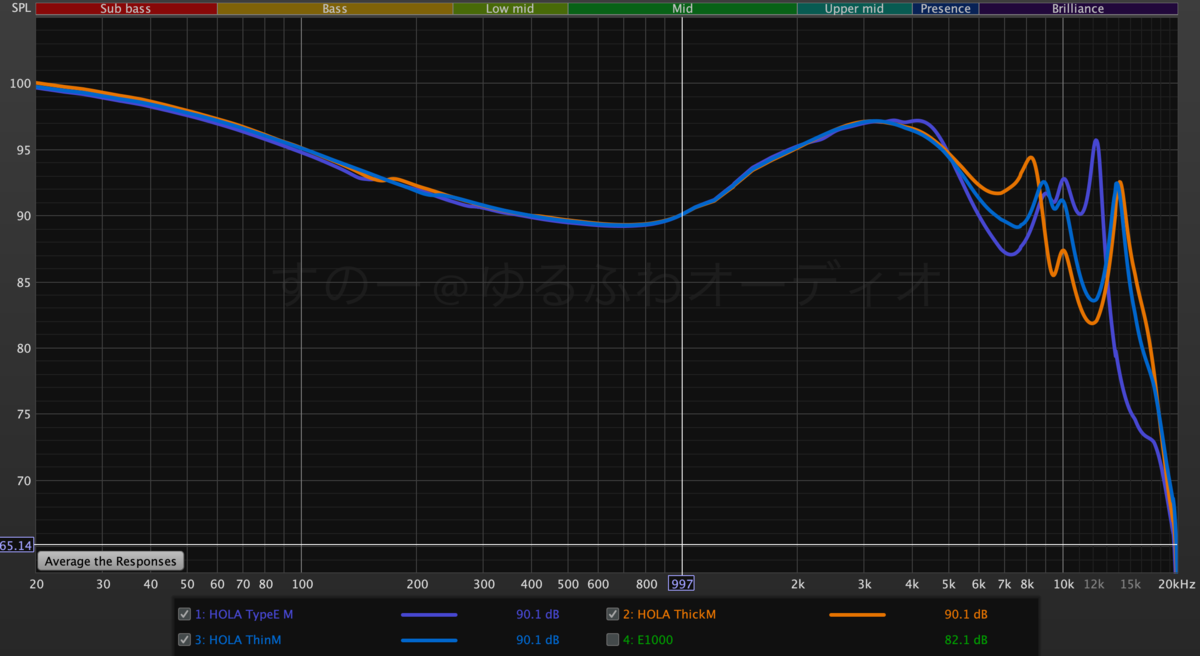Image resolution: width=1200 pixels, height=656 pixels.
Task: Uncheck the HOLA TypeE M trace checkbox
Action: (184, 614)
